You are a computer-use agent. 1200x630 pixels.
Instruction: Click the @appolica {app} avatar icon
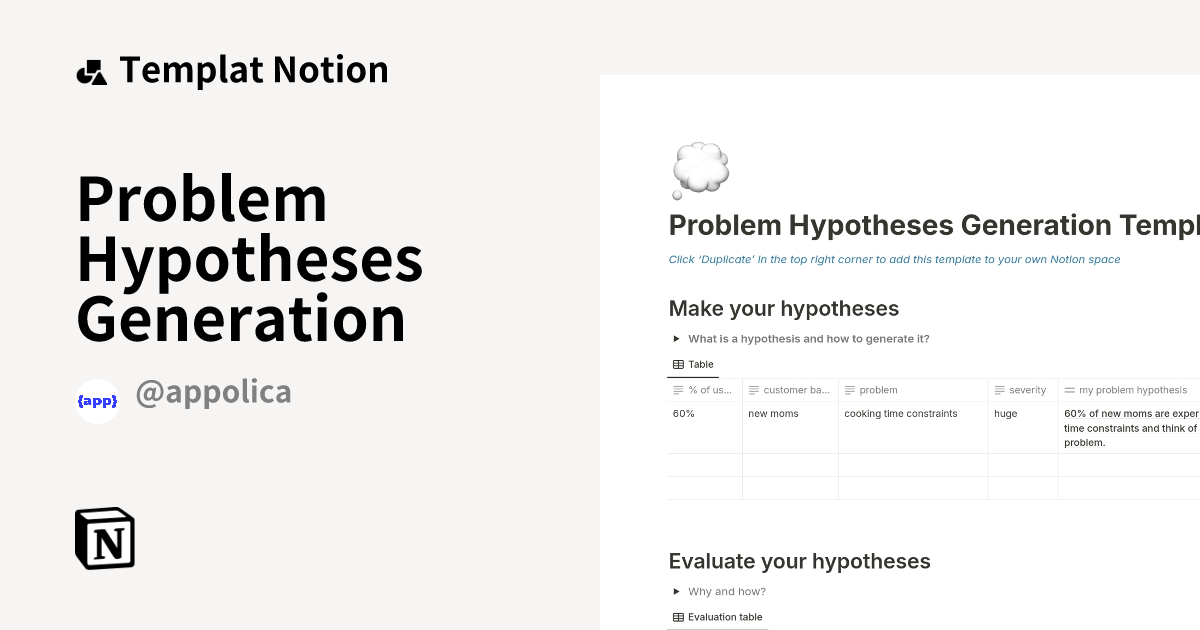tap(97, 401)
